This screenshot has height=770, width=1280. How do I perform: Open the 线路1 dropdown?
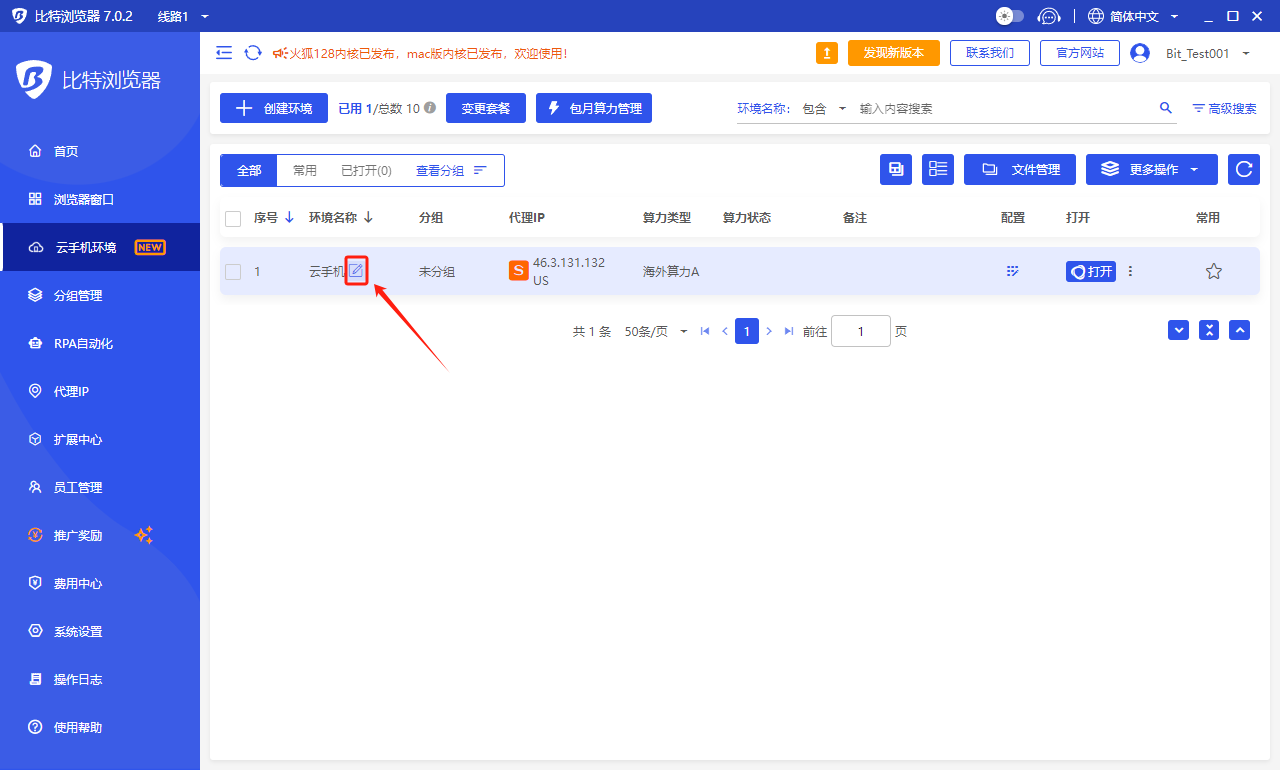coord(183,16)
